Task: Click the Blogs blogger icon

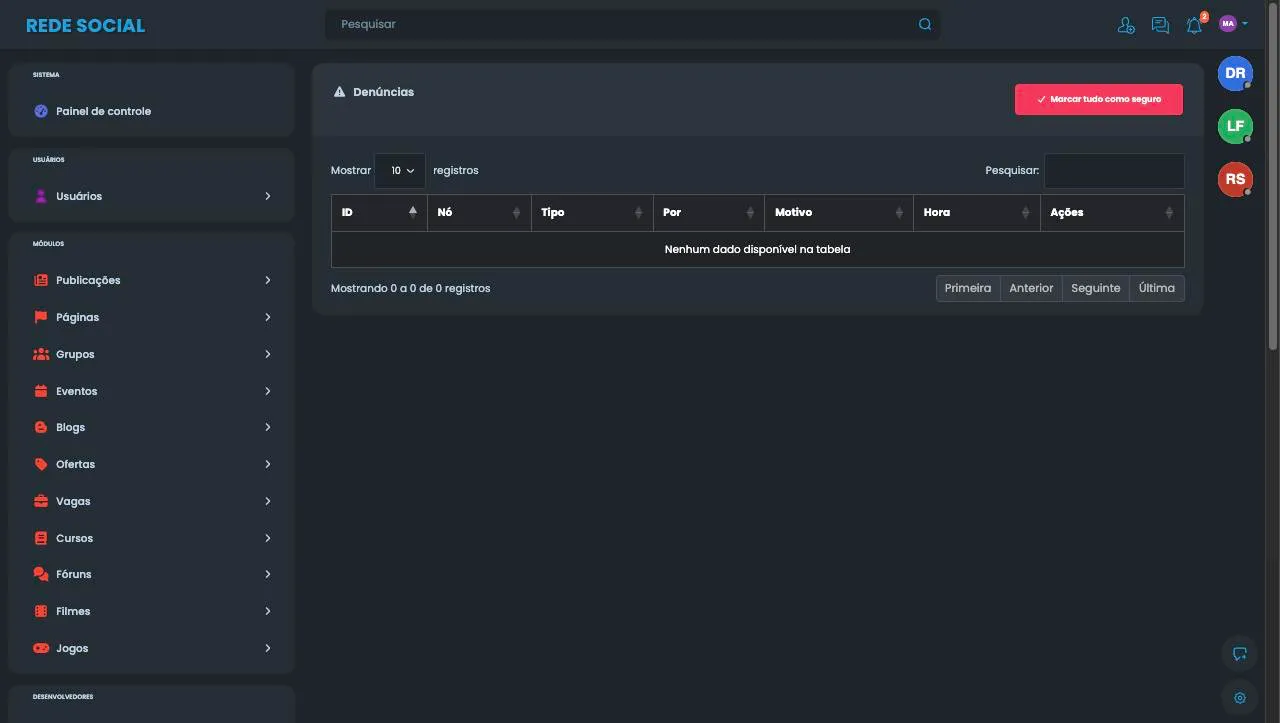Action: (41, 427)
